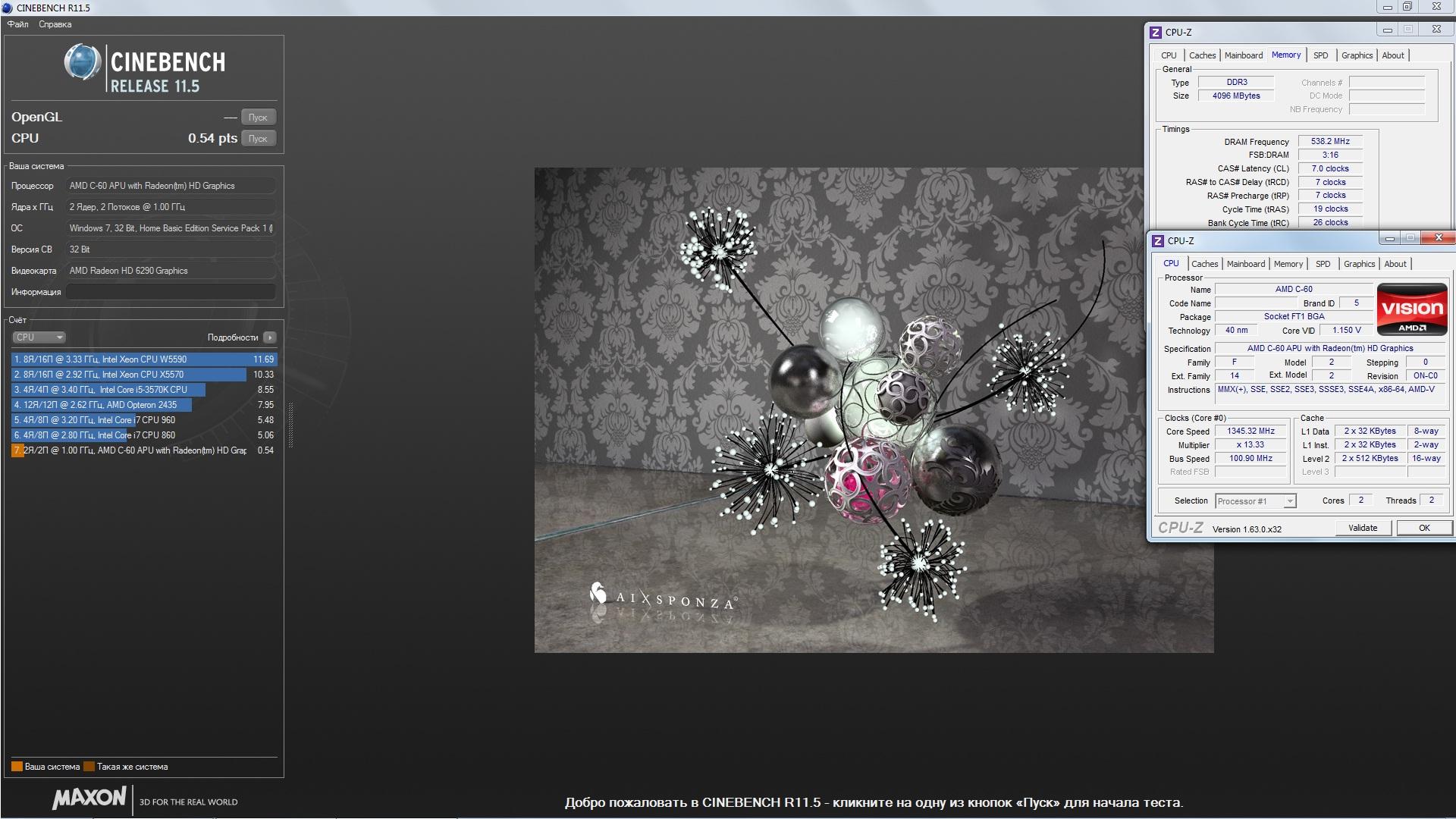
Task: Open Graphics tab in back CPU-Z window
Action: coord(1357,55)
